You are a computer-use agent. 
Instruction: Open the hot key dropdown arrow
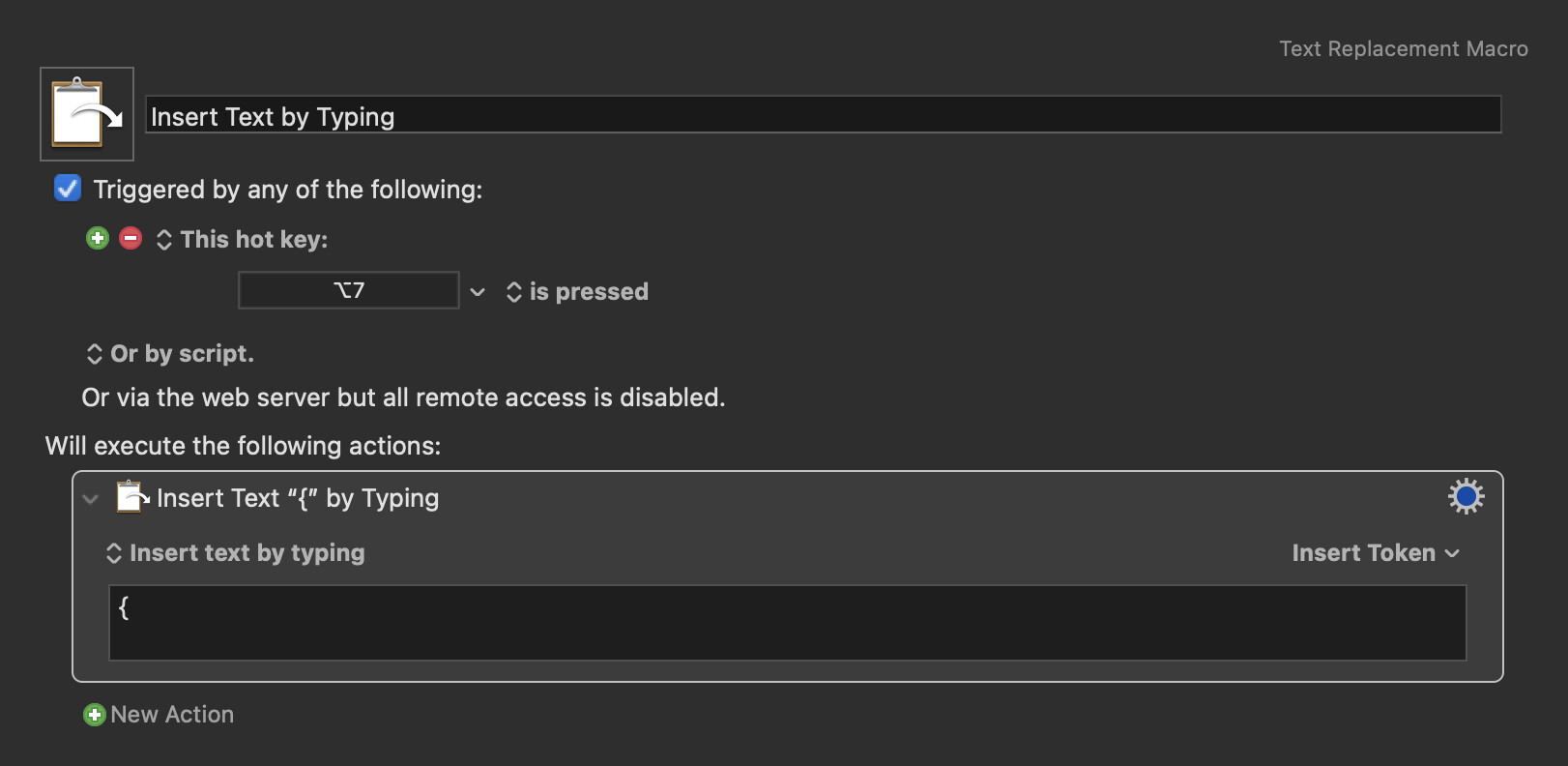point(478,292)
